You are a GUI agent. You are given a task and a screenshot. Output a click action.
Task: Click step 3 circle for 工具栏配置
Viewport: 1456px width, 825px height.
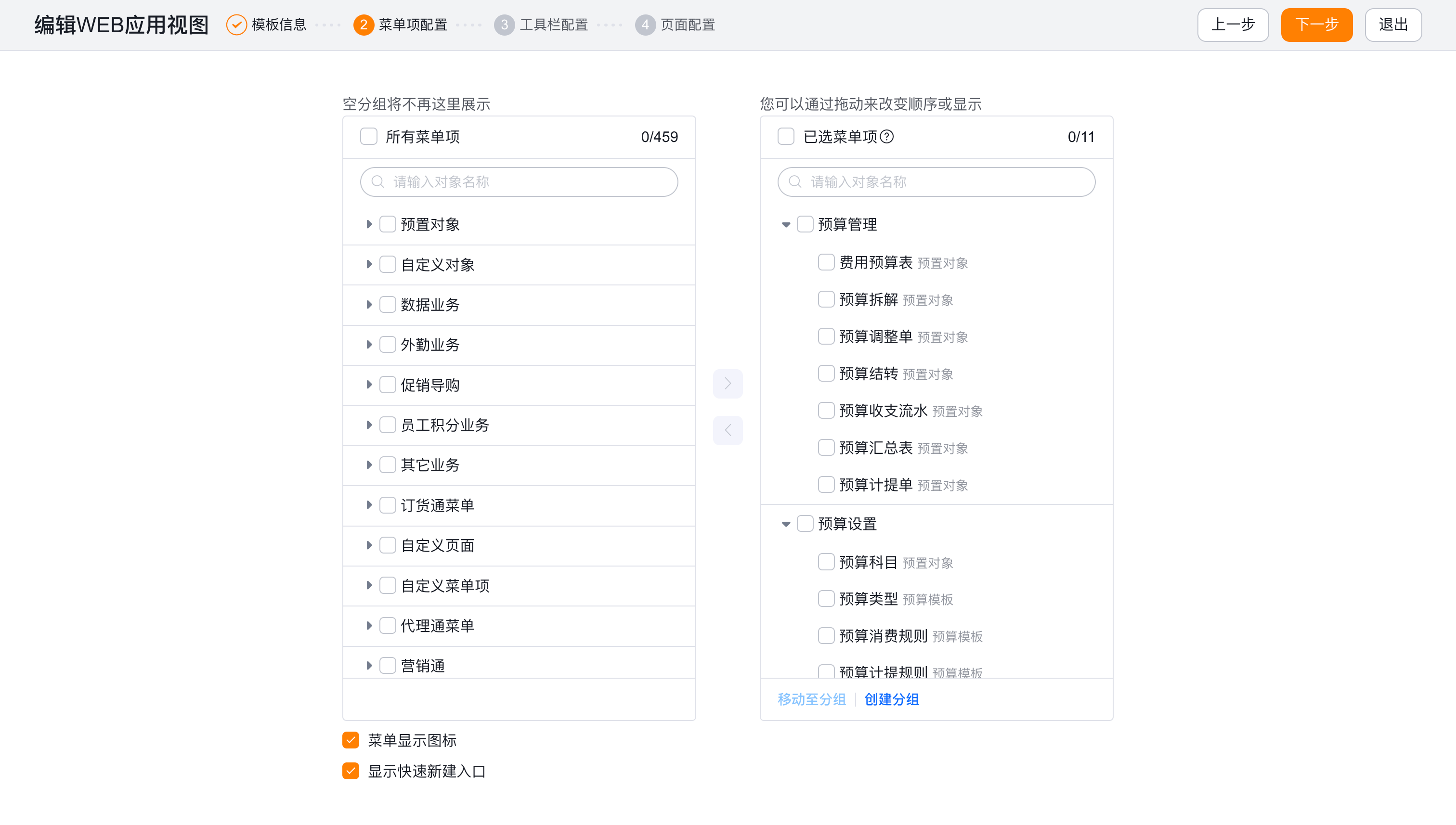(504, 25)
